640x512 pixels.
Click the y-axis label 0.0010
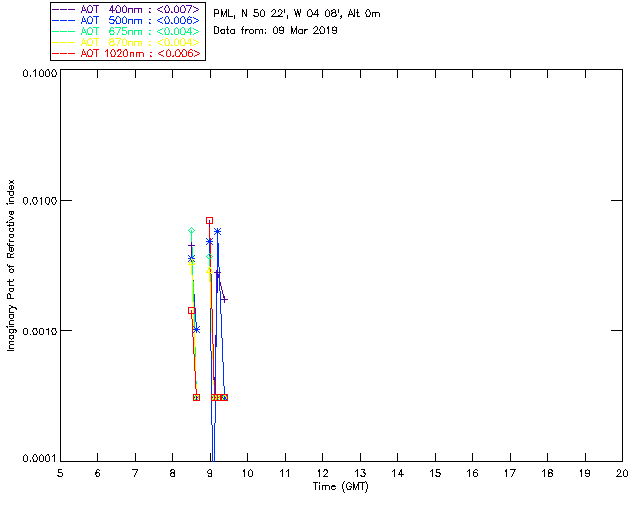point(40,331)
